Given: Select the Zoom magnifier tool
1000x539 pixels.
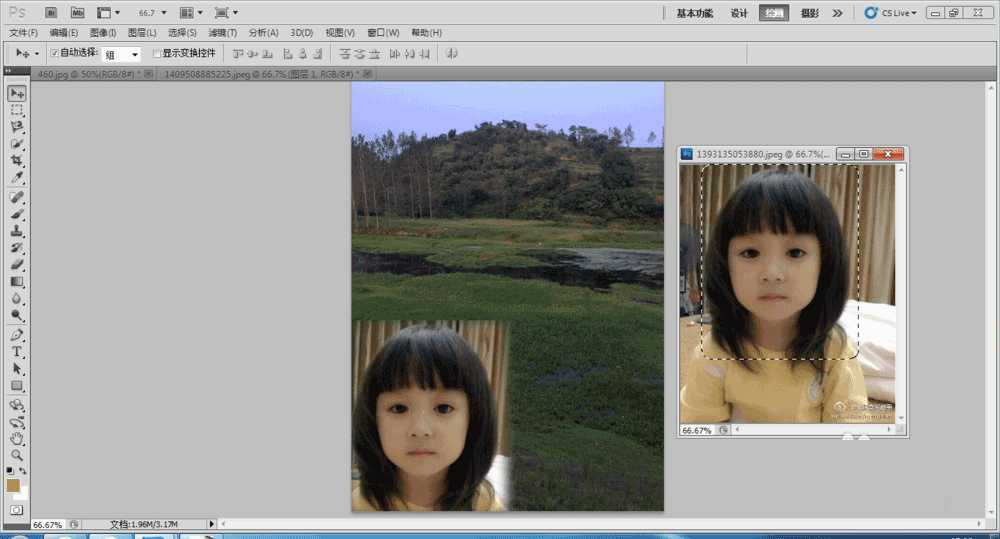Looking at the screenshot, I should click(17, 455).
